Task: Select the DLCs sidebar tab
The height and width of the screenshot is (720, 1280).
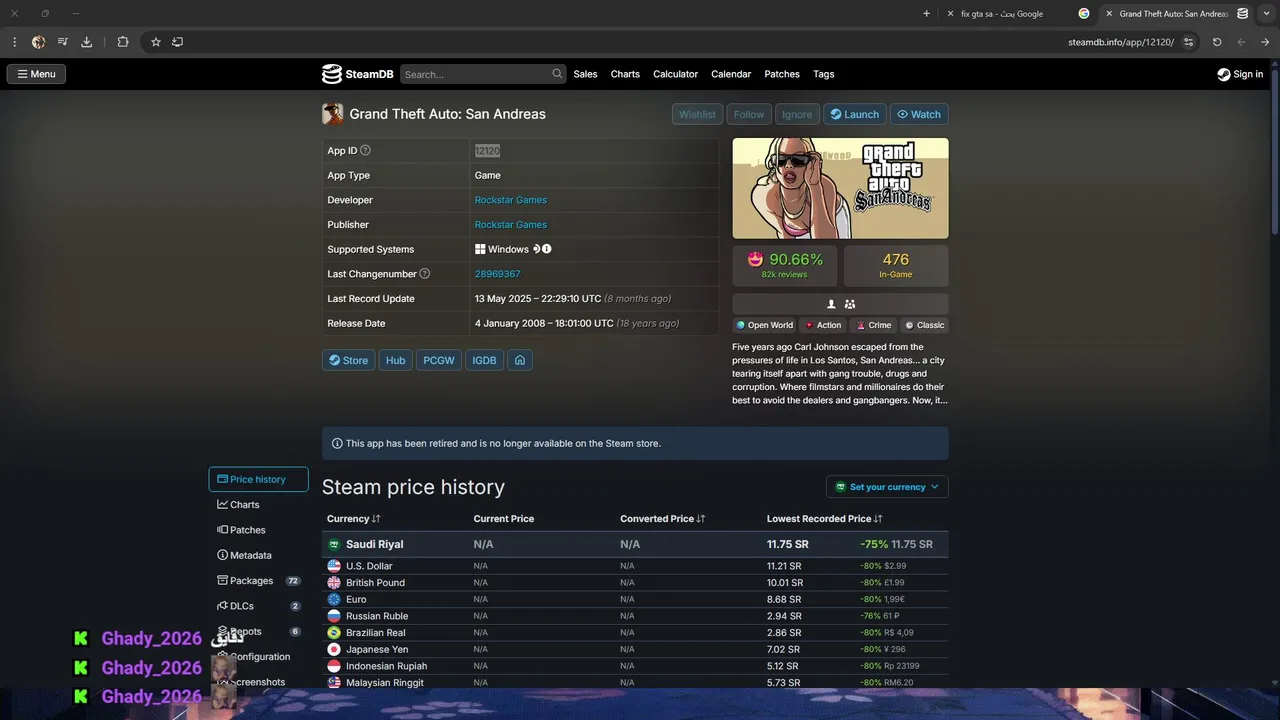Action: pos(258,606)
